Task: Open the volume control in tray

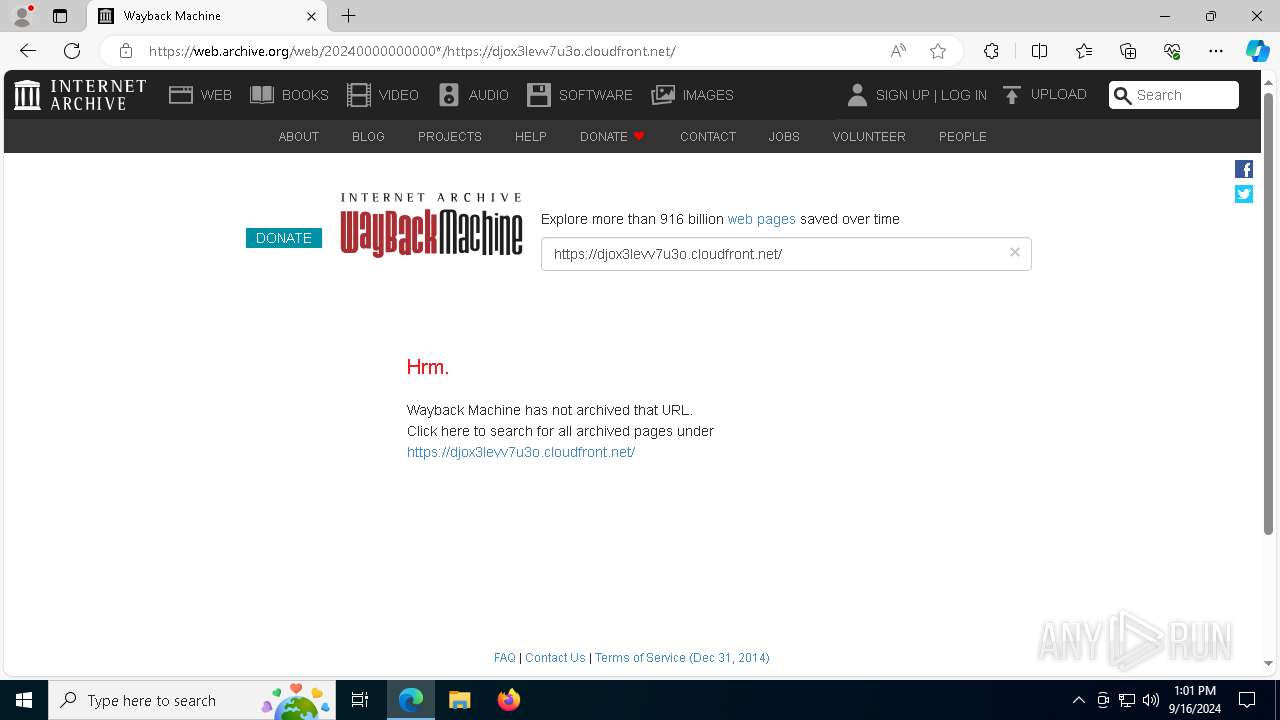Action: pos(1151,700)
